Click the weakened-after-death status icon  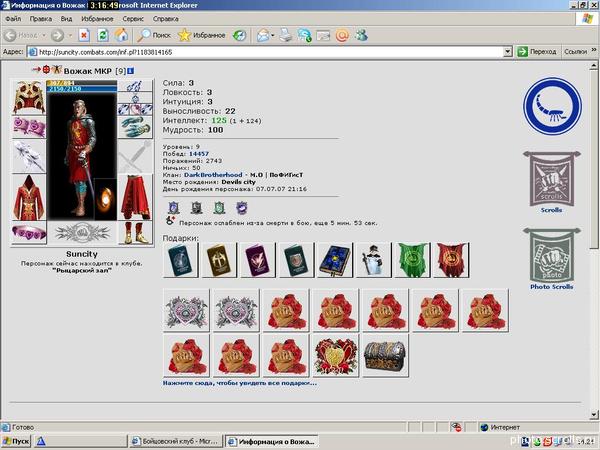coord(170,220)
